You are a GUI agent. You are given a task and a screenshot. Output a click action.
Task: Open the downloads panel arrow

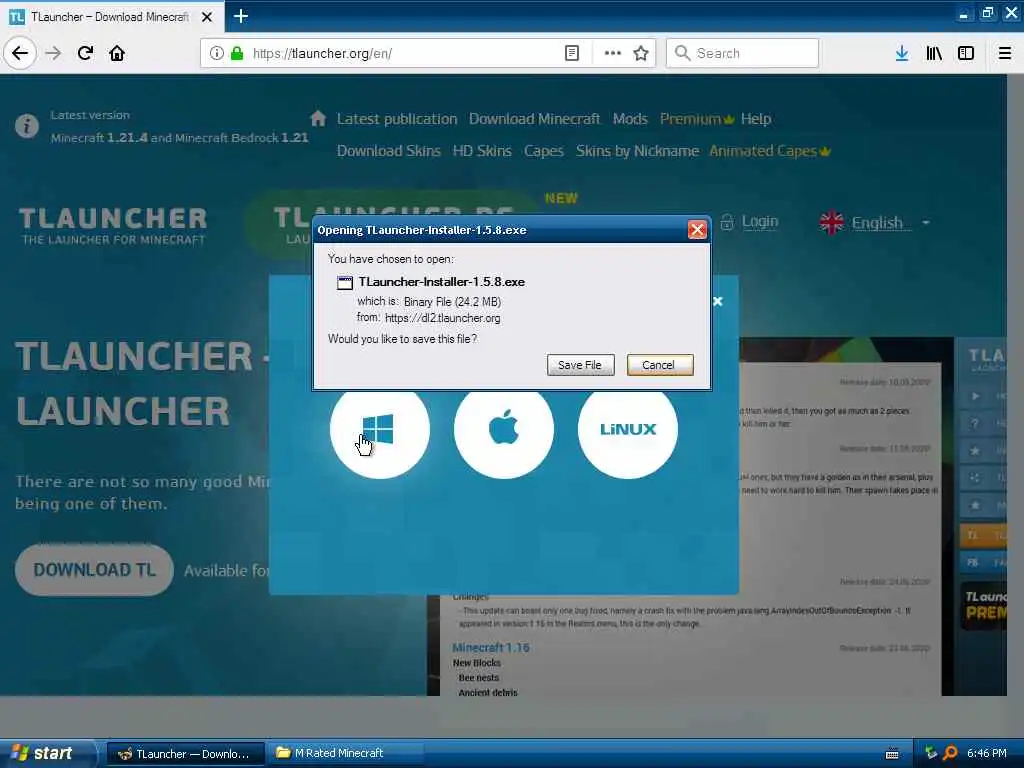(902, 54)
